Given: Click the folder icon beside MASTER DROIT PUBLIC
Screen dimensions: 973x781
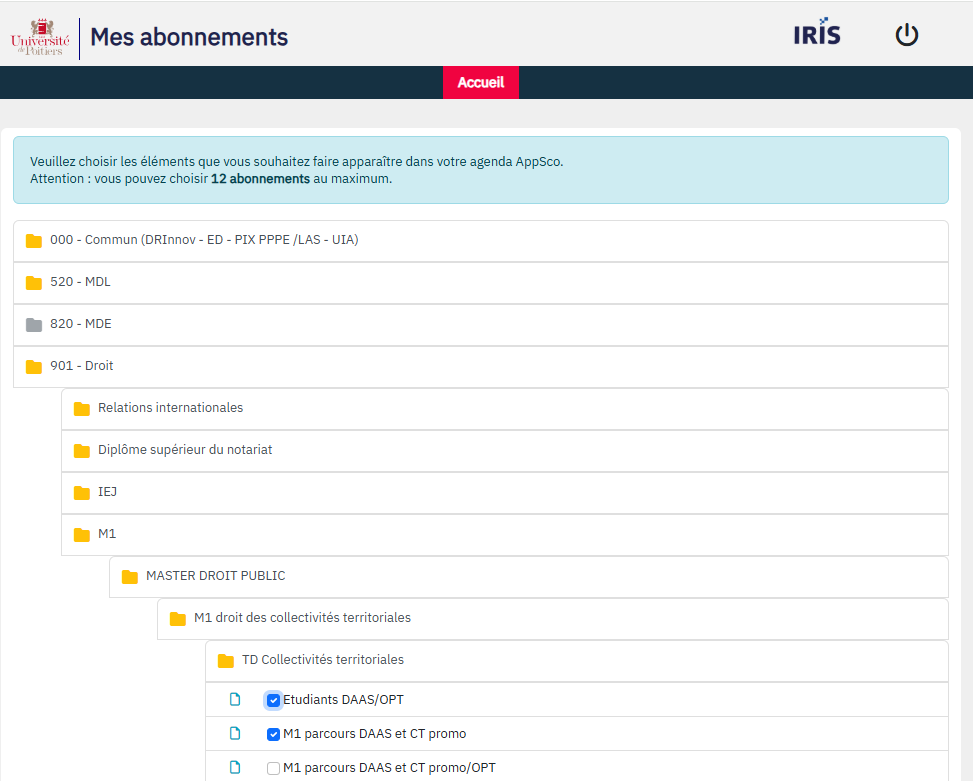Looking at the screenshot, I should [130, 576].
